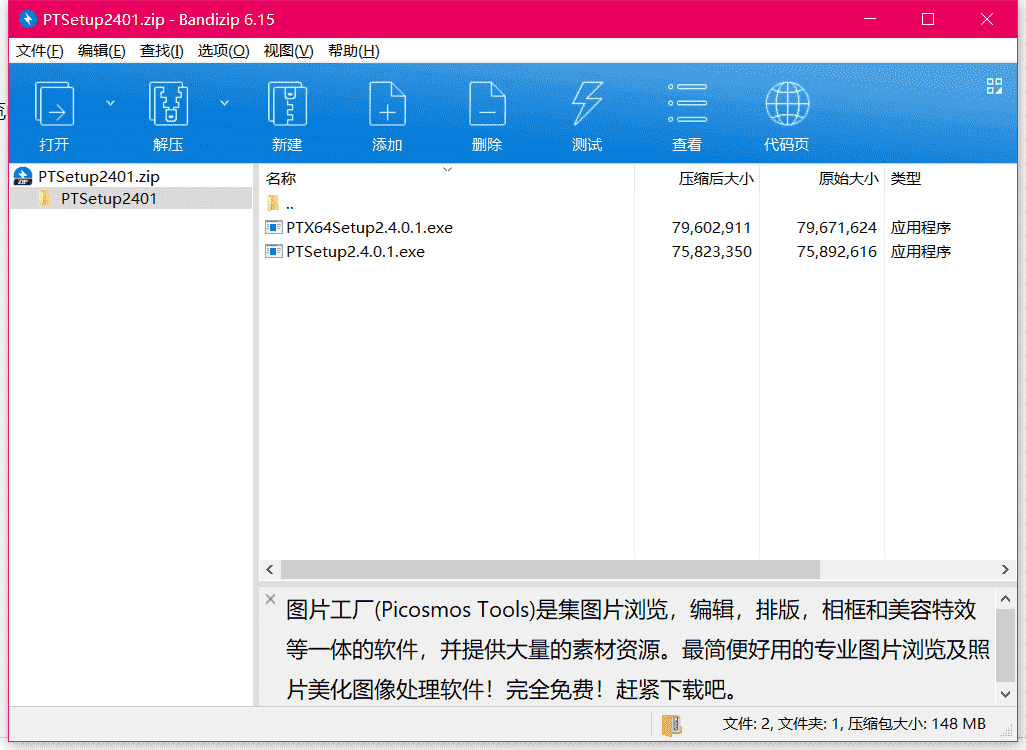Screen dimensions: 1026x750
Task: Click comment pane scroll up arrow
Action: pyautogui.click(x=1006, y=598)
